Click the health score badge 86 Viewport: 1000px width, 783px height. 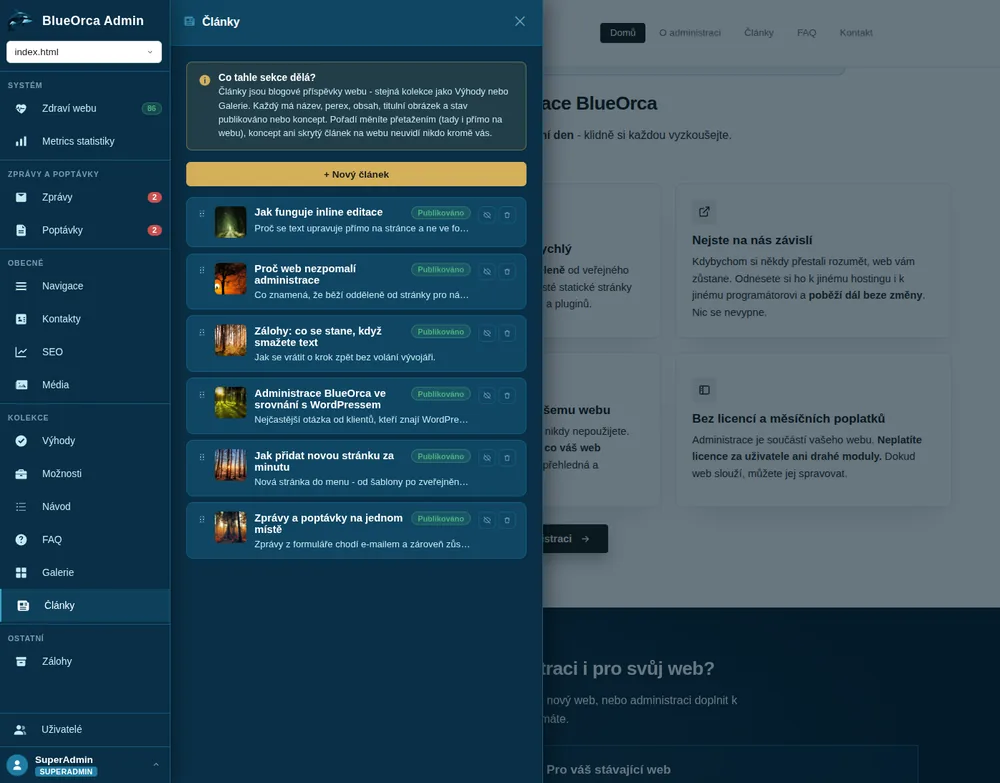(151, 108)
